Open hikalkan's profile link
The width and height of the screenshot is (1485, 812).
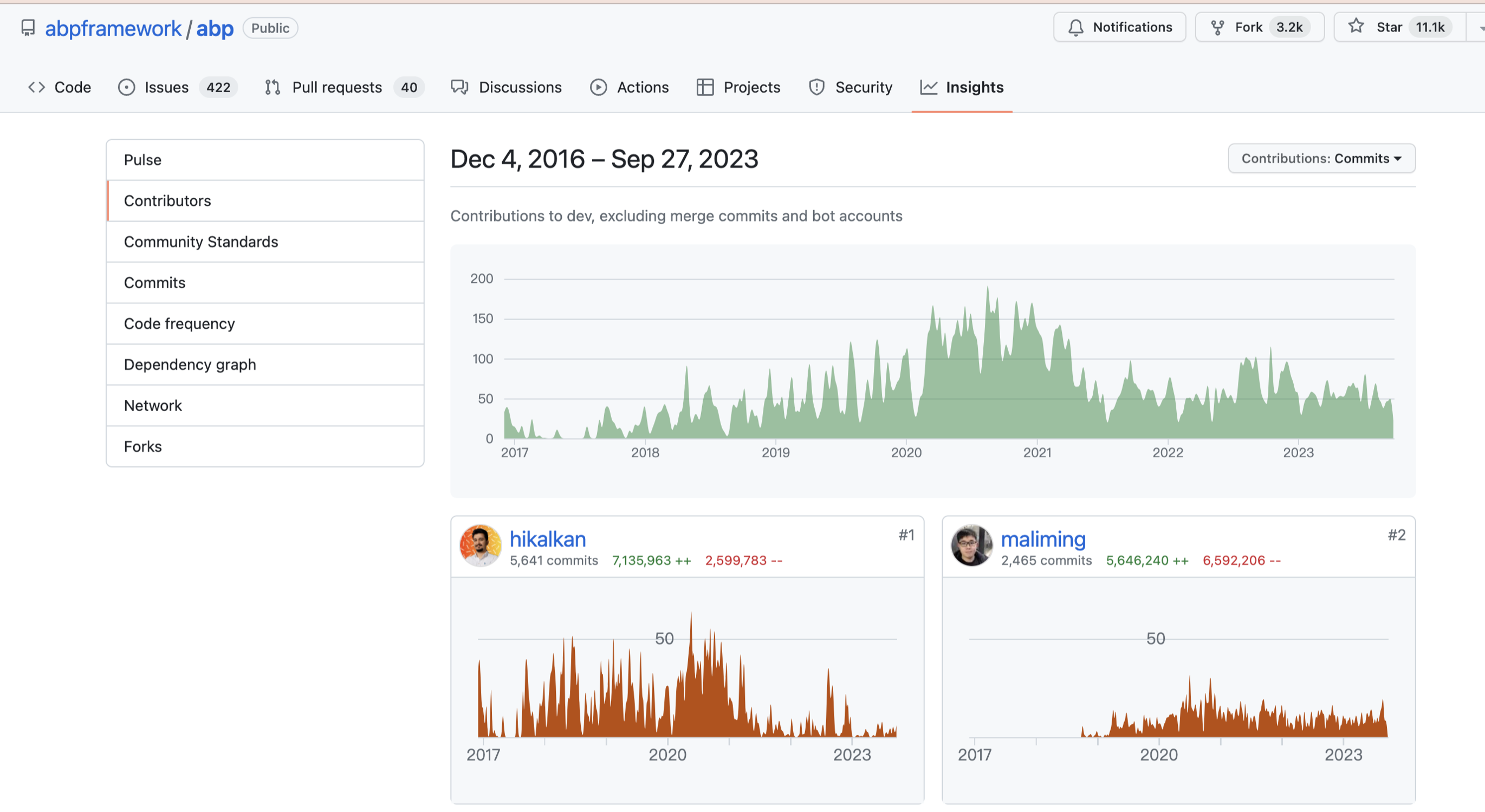[548, 539]
